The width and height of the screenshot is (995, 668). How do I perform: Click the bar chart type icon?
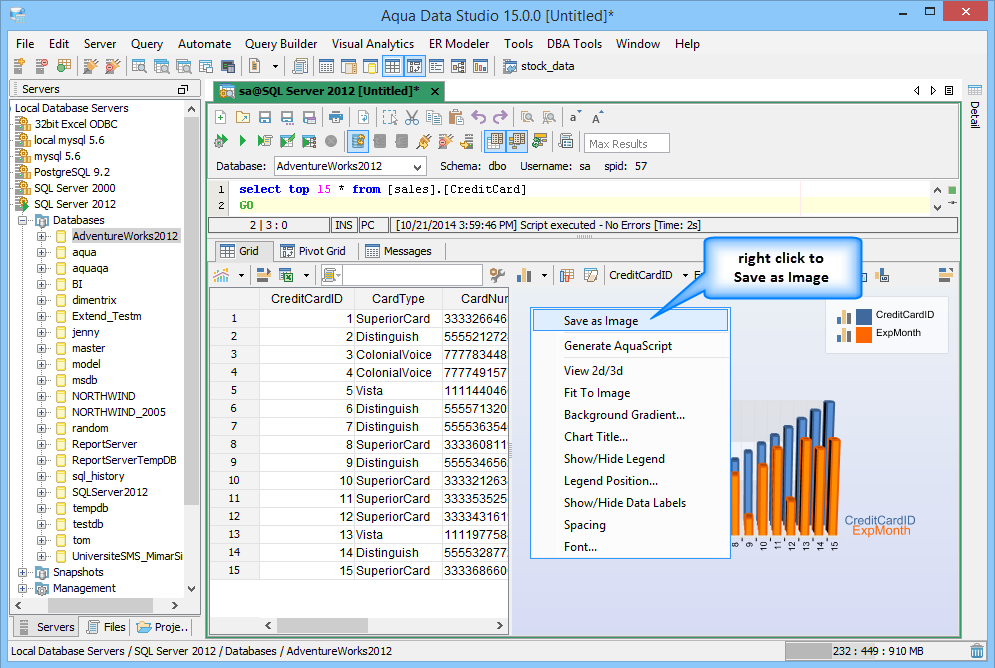point(524,275)
